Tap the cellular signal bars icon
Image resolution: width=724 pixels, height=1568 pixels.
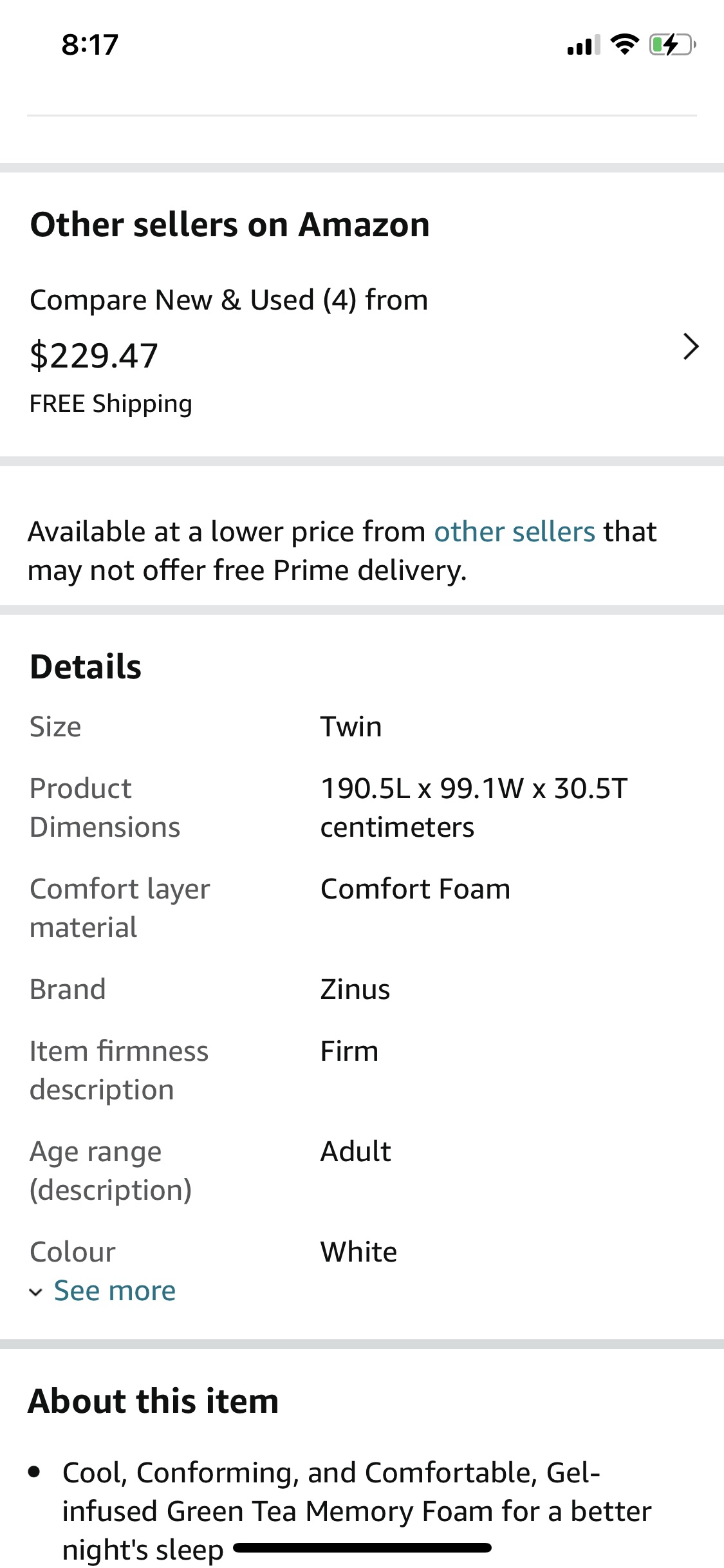[x=584, y=45]
